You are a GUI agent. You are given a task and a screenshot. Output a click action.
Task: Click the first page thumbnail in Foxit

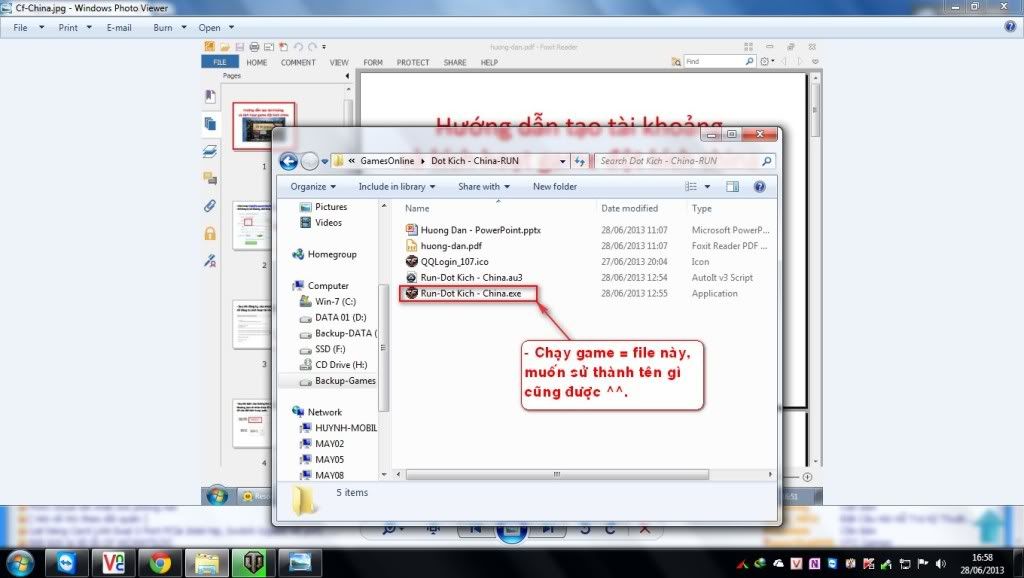(264, 126)
